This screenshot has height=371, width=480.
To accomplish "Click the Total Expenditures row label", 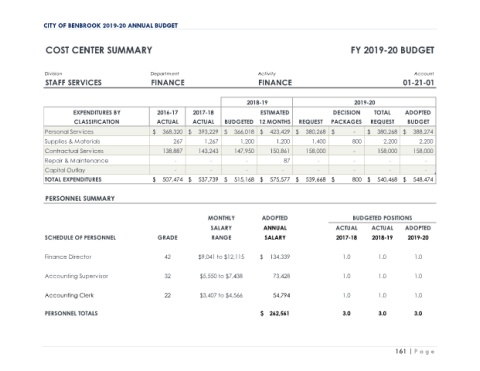I will [73, 179].
